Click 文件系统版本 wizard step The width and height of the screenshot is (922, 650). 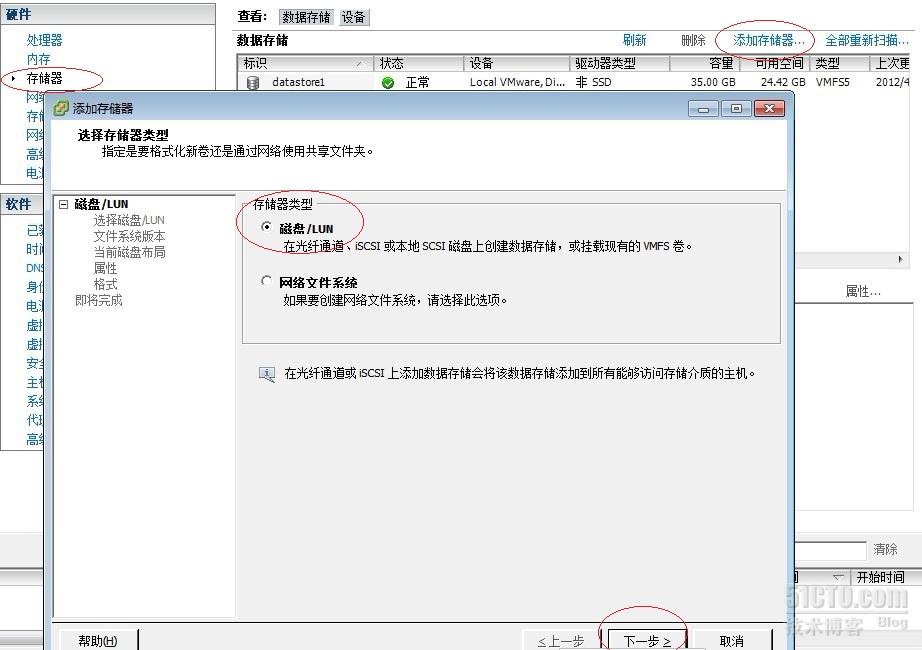click(129, 236)
